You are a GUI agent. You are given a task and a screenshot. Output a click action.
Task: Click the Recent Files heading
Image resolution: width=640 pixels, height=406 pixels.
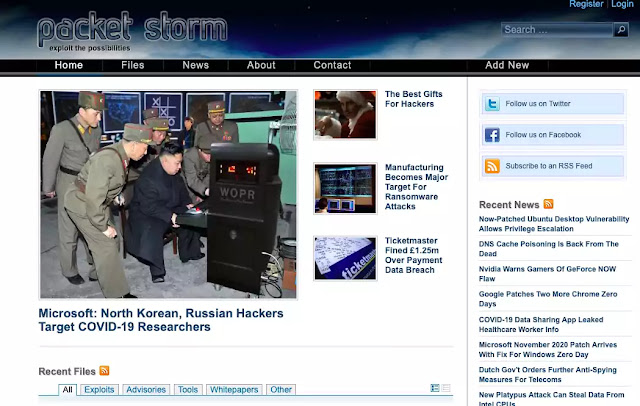pyautogui.click(x=67, y=372)
